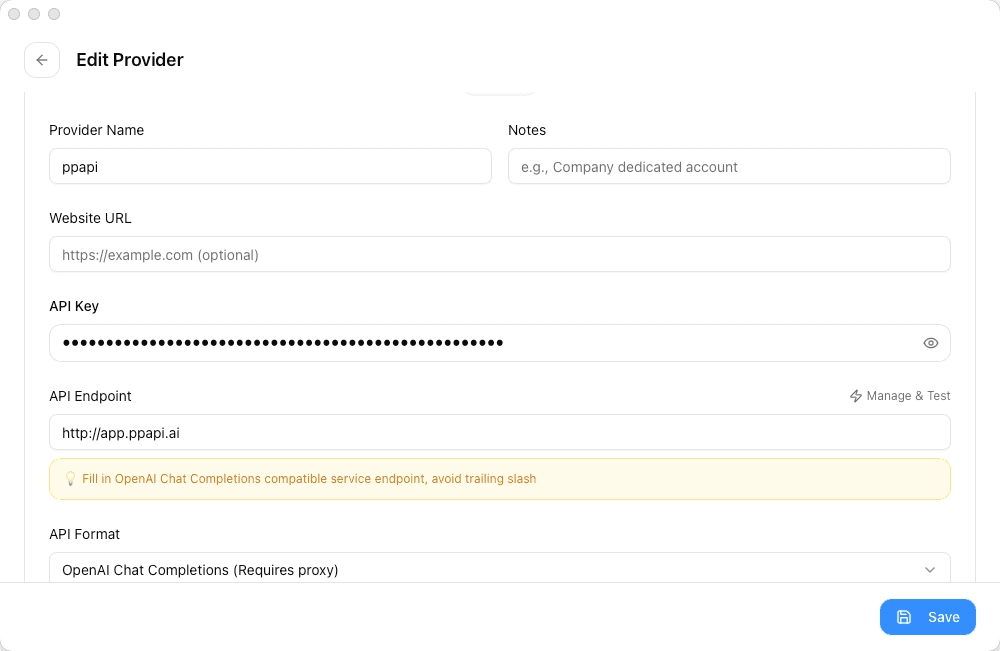Click the lightning bolt icon beside Manage & Test
This screenshot has width=1000, height=651.
(x=856, y=395)
